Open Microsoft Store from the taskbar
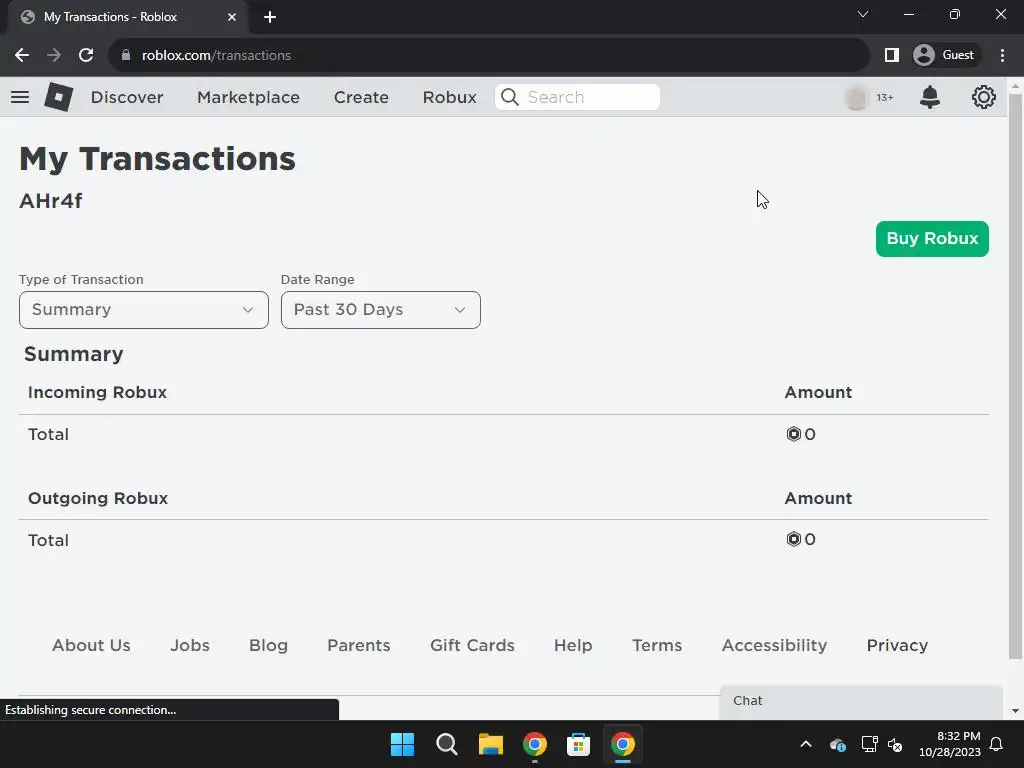The width and height of the screenshot is (1024, 768). pos(578,744)
